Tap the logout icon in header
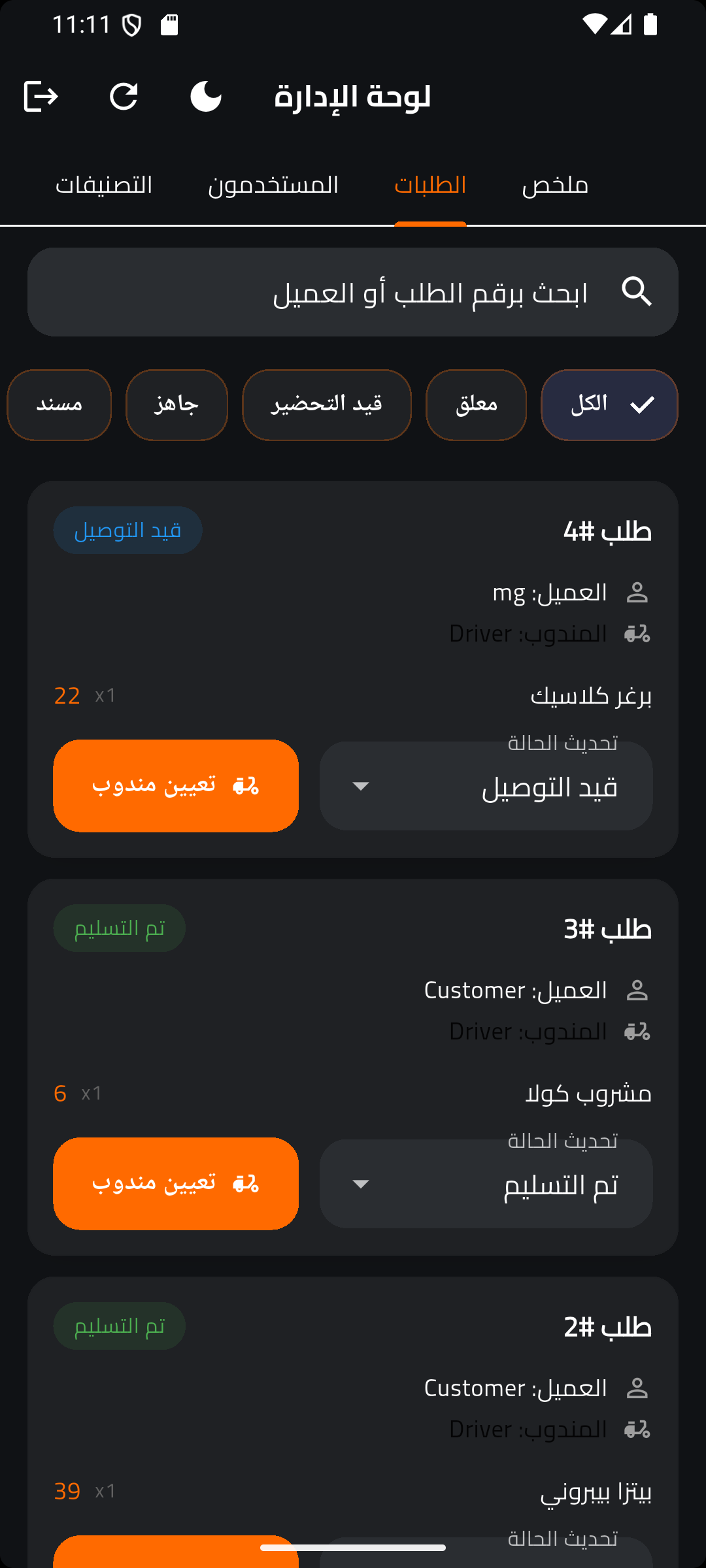The height and width of the screenshot is (1568, 706). [41, 97]
